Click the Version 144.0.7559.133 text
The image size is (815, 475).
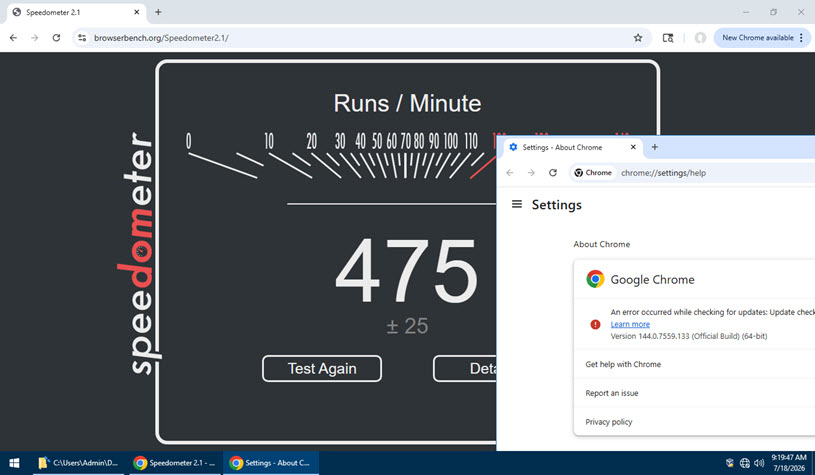click(x=689, y=336)
